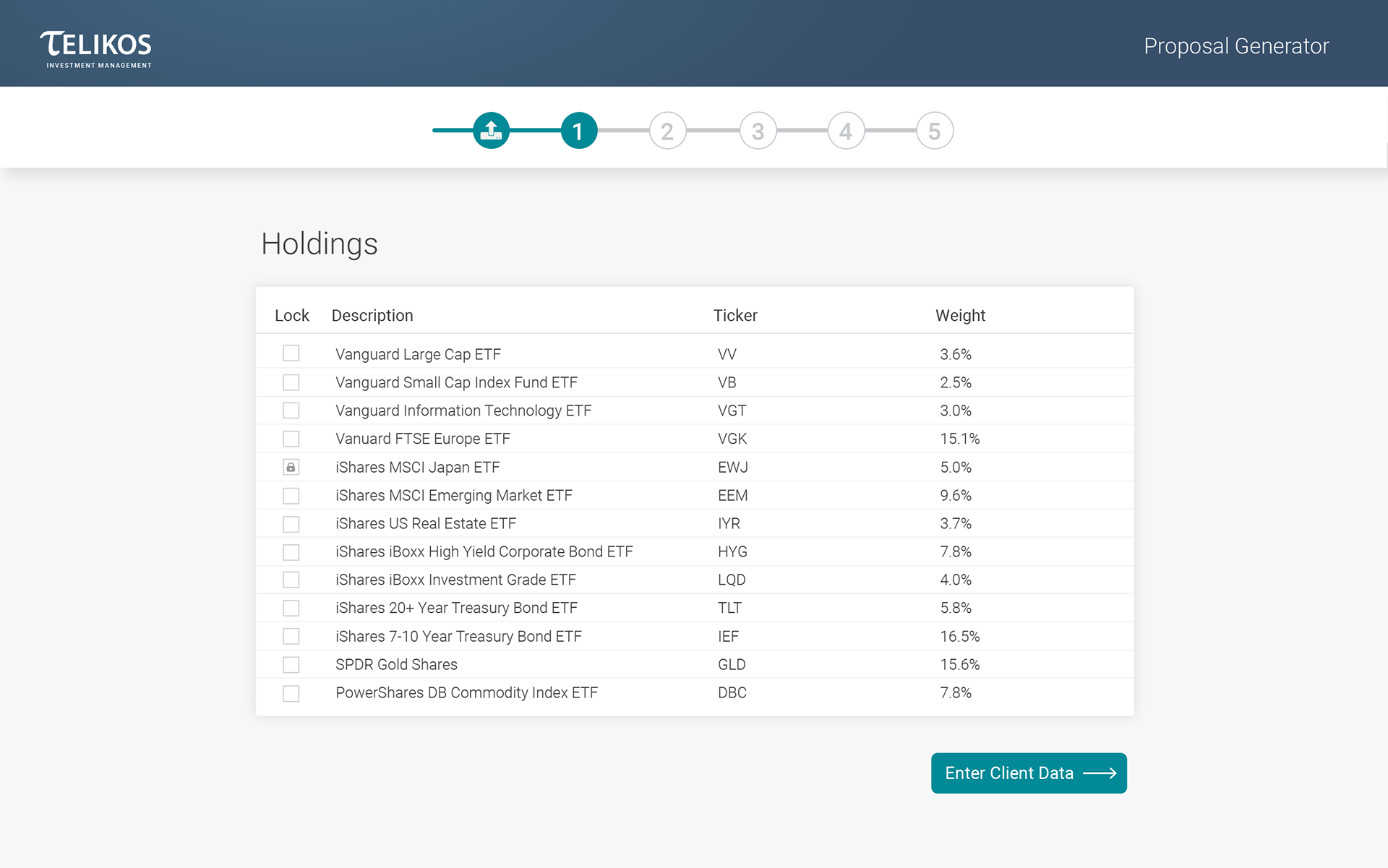The width and height of the screenshot is (1388, 868).
Task: Lock PowerShares DB Commodity Index ETF
Action: click(x=291, y=693)
